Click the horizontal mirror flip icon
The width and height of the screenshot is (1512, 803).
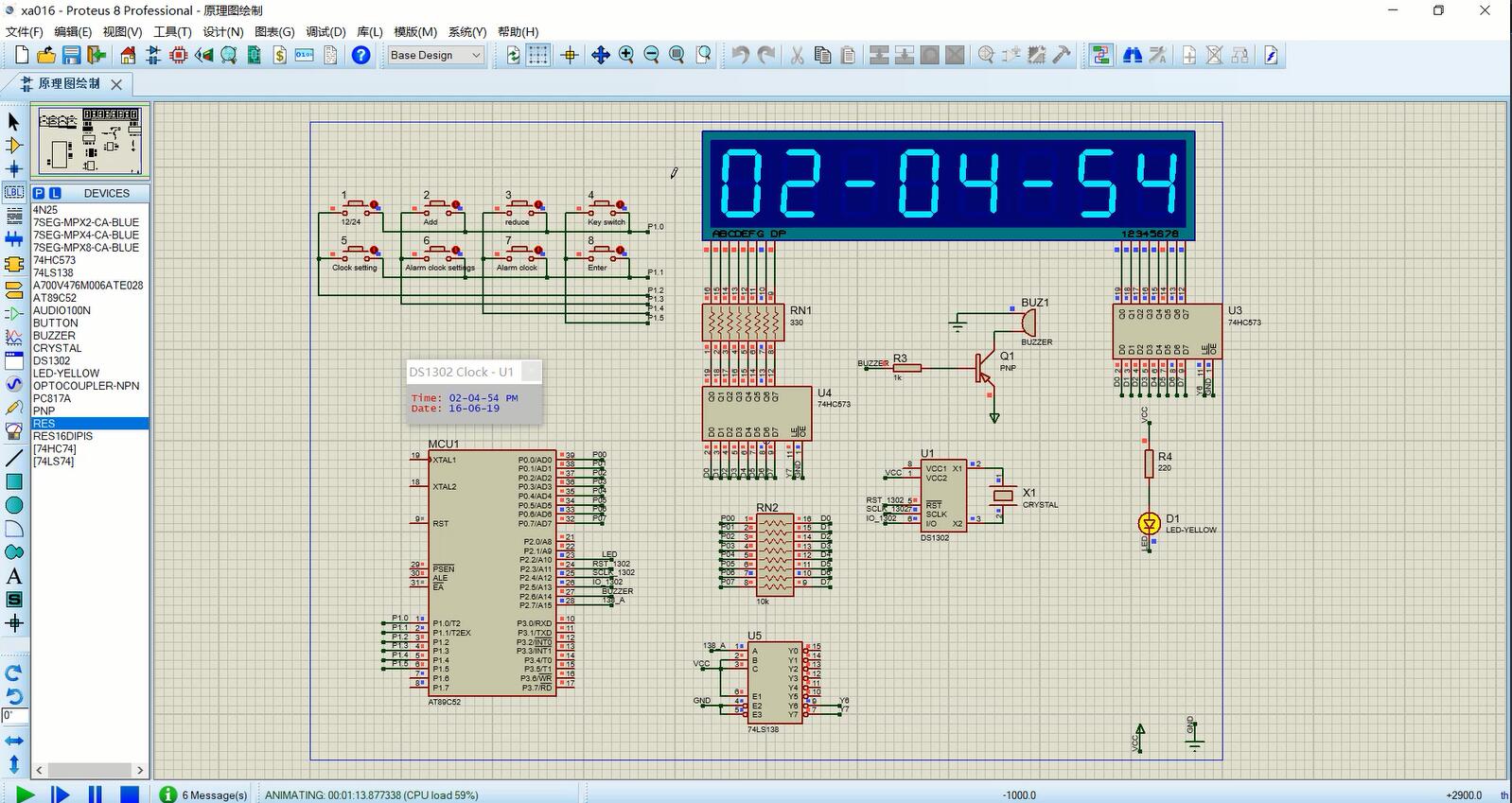(x=13, y=741)
